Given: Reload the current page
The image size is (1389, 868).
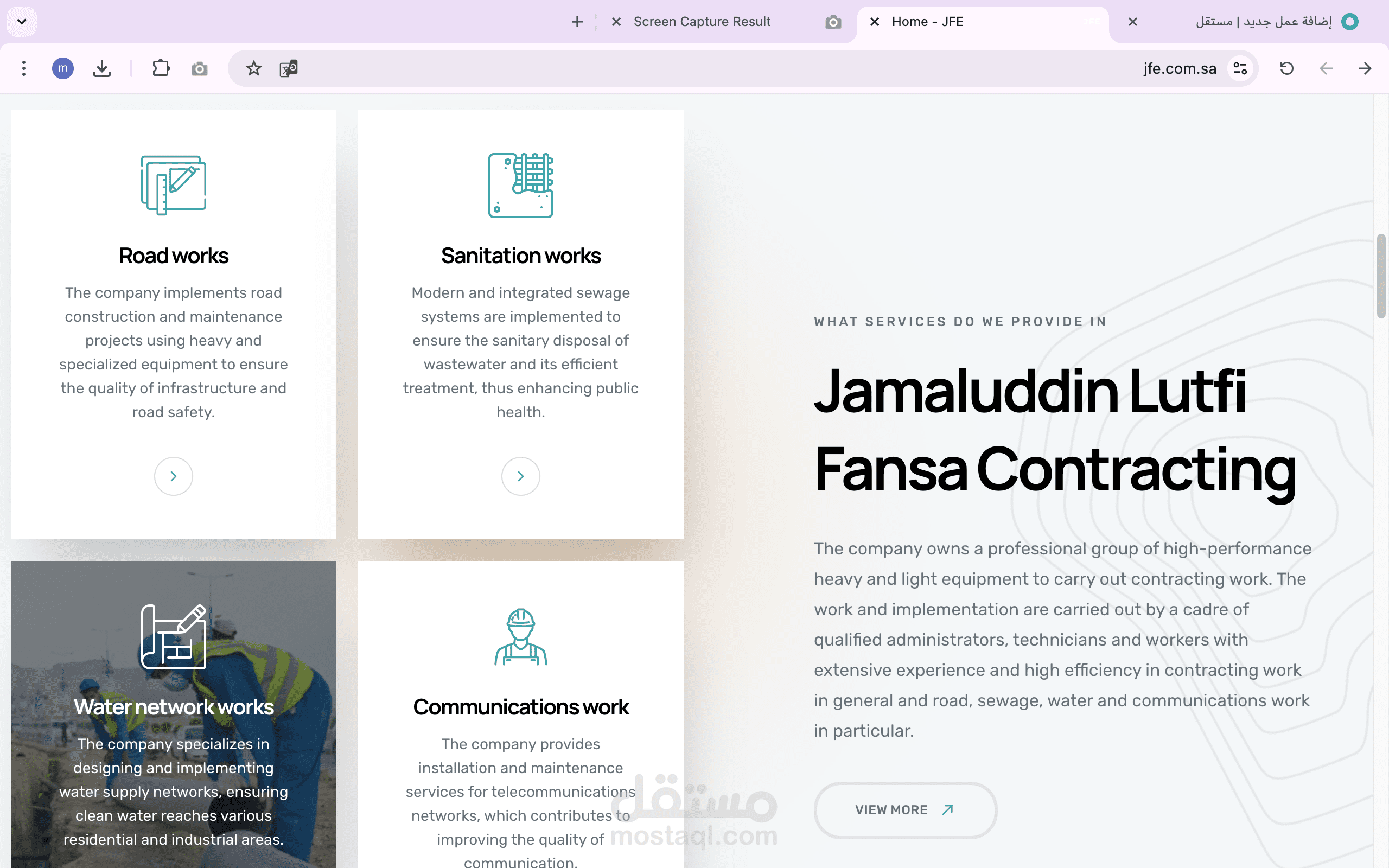Looking at the screenshot, I should (1287, 68).
